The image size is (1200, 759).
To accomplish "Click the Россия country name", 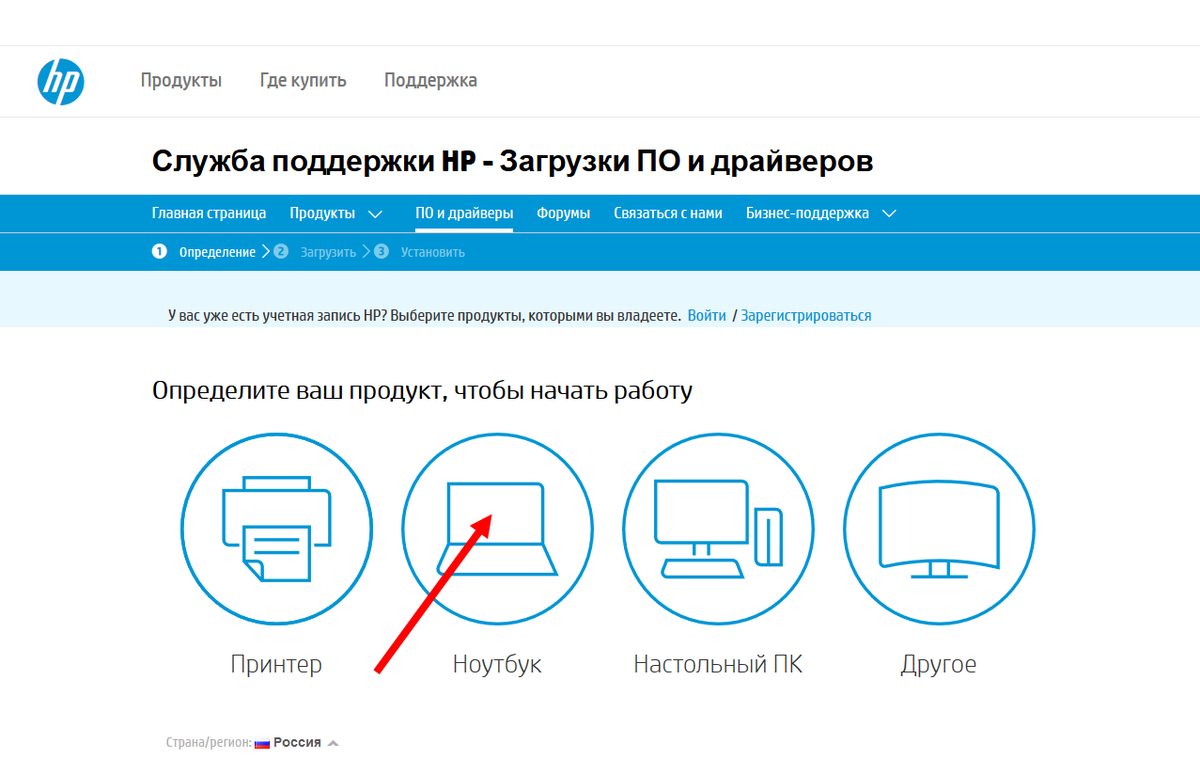I will pyautogui.click(x=298, y=743).
